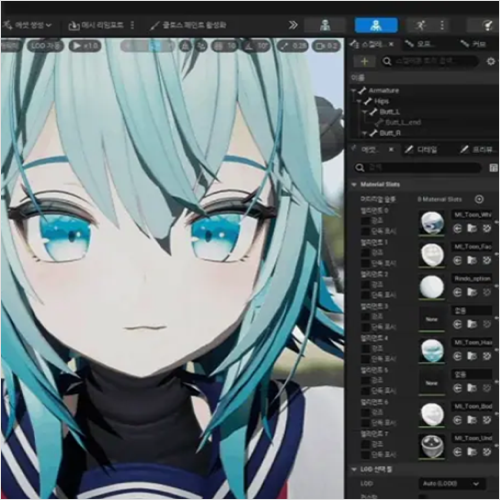Click the green plus button in the Skeleton Tree
The width and height of the screenshot is (500, 500).
(364, 61)
